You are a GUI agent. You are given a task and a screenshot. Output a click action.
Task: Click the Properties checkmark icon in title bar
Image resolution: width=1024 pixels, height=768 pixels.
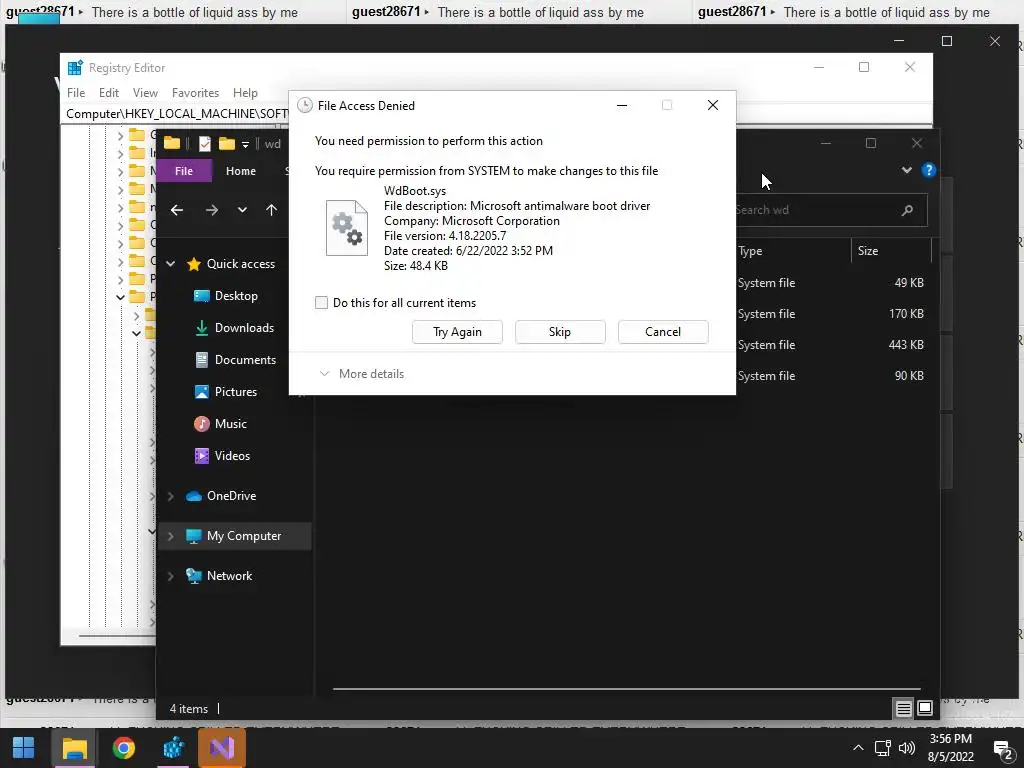(204, 144)
